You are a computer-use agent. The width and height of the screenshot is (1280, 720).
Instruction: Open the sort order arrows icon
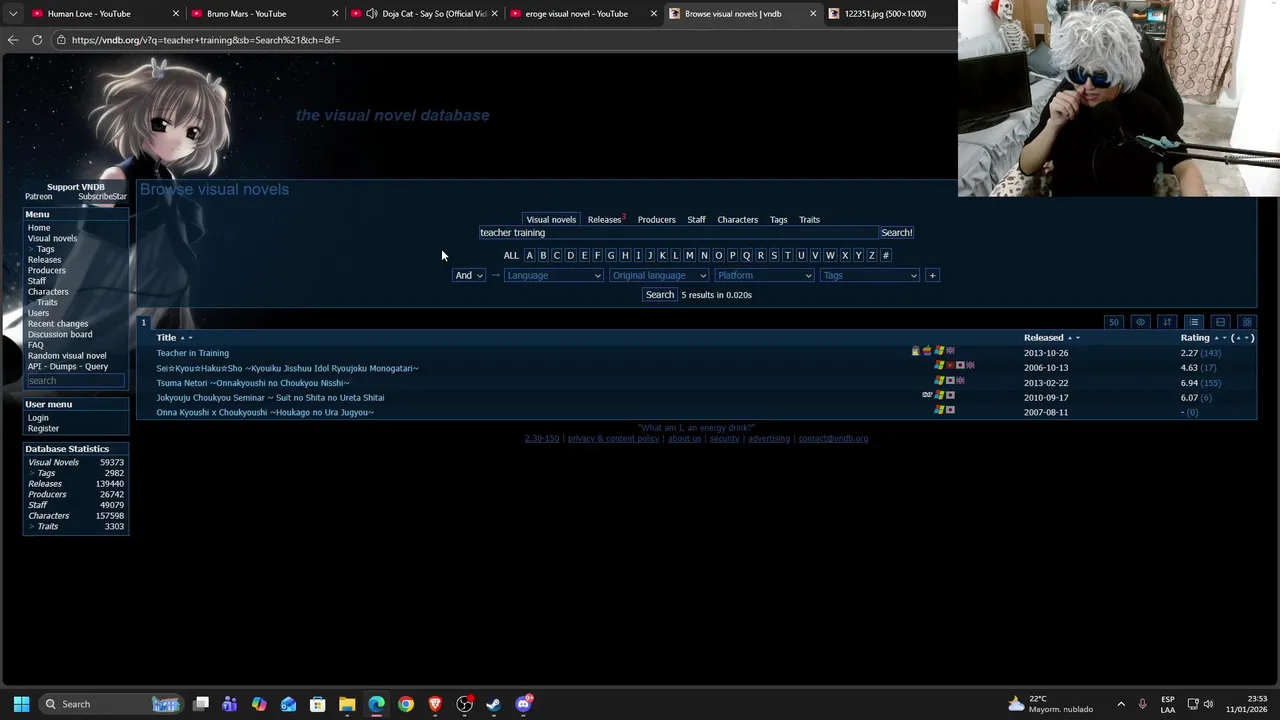pyautogui.click(x=1167, y=322)
